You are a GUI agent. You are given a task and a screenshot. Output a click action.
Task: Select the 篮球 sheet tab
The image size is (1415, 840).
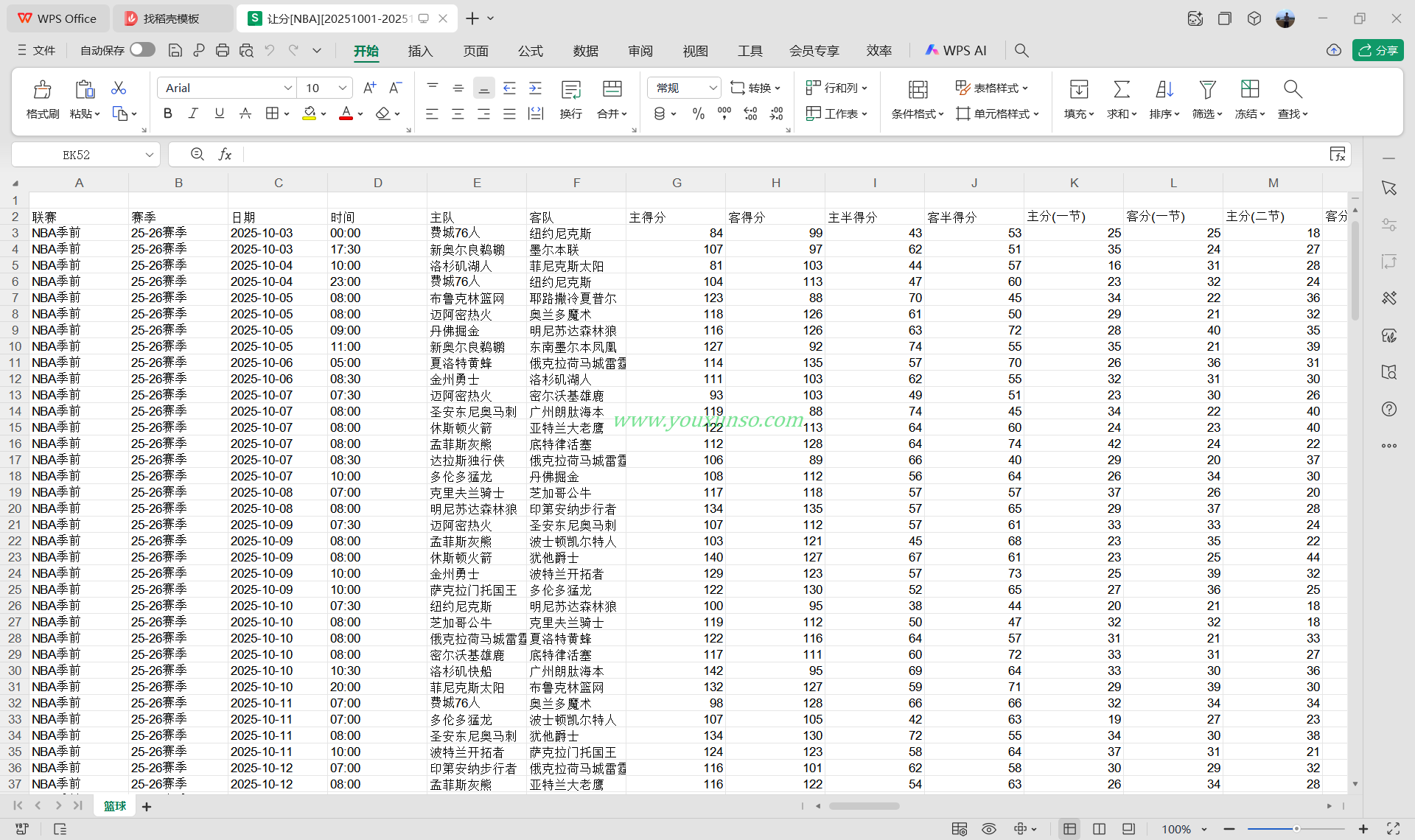[x=115, y=806]
